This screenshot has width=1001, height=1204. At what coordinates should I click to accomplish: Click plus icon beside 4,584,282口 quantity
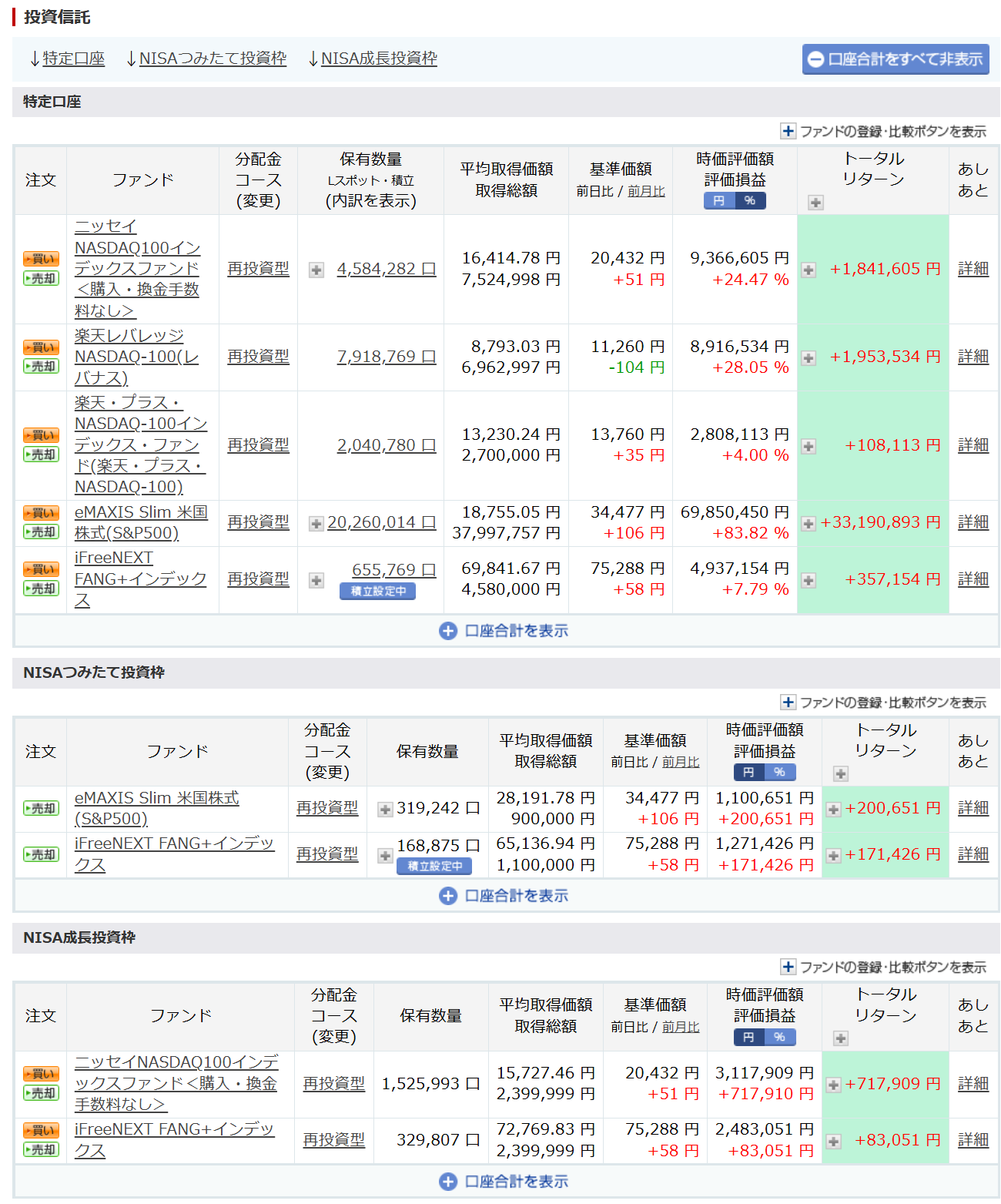(316, 270)
